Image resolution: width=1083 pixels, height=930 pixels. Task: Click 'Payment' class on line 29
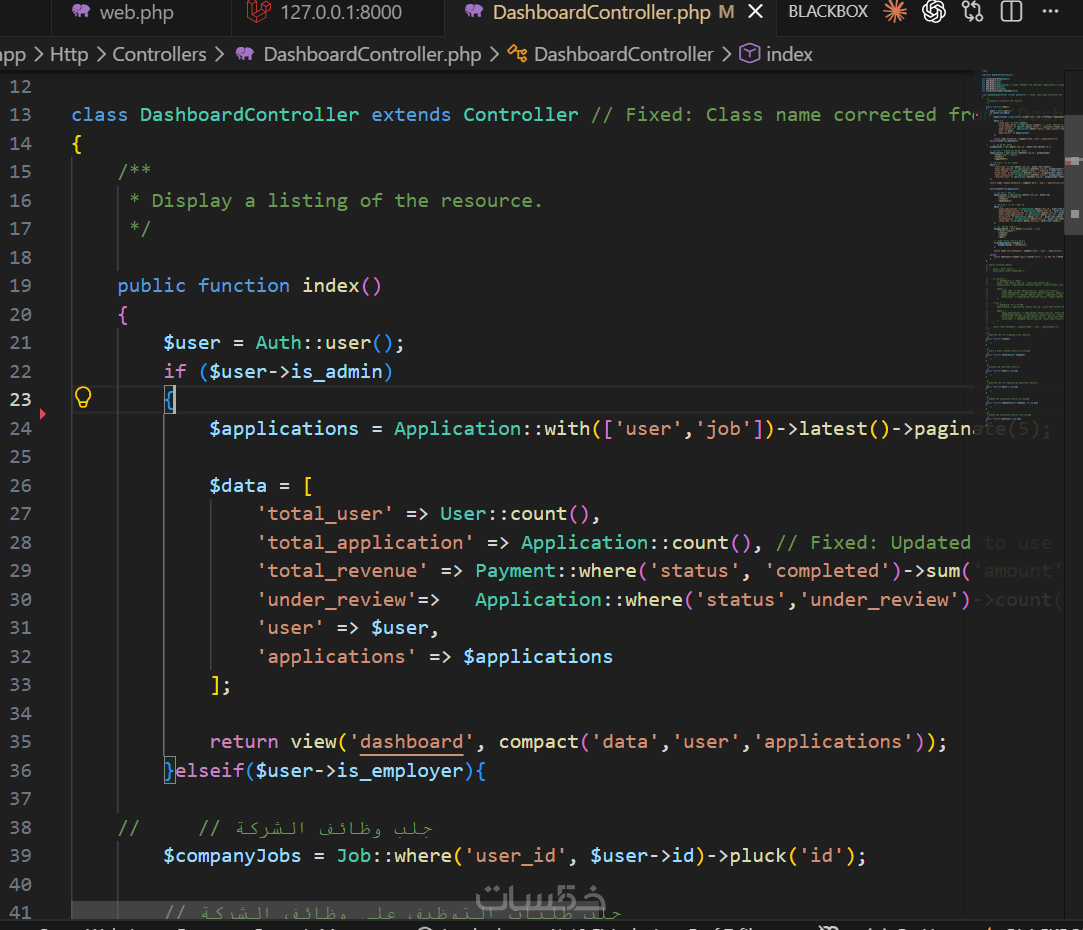click(x=515, y=571)
